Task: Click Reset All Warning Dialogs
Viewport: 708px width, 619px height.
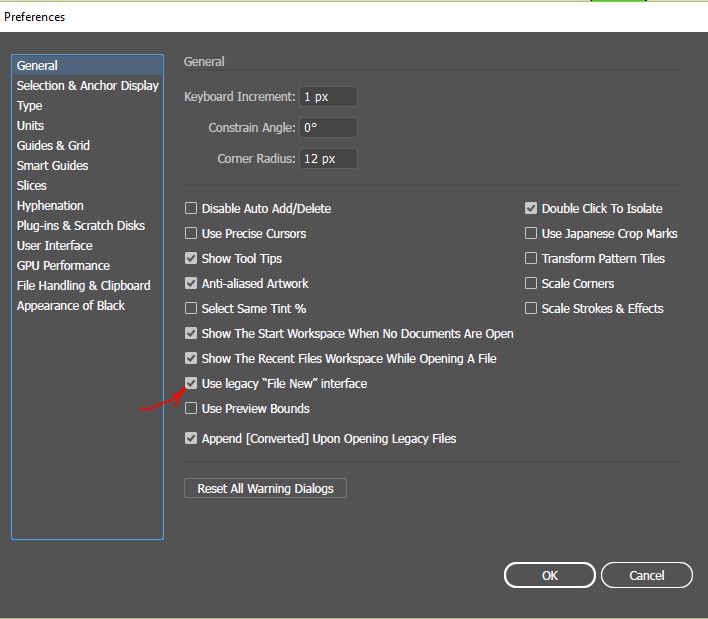Action: pos(265,489)
